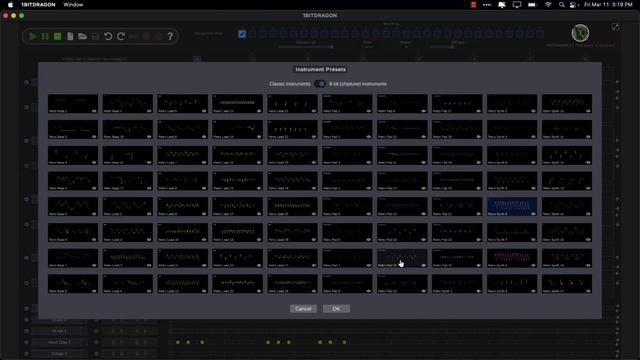Image resolution: width=640 pixels, height=360 pixels.
Task: Click the preview eye icon on Retro Pad 1
Action: (369, 111)
